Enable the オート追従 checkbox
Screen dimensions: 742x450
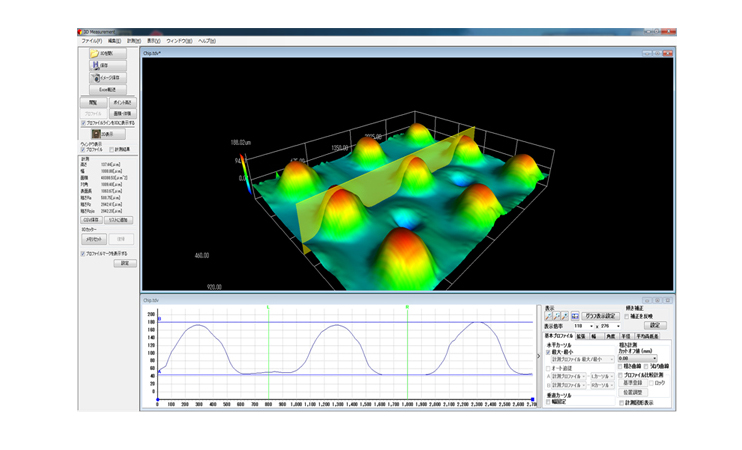click(x=548, y=368)
